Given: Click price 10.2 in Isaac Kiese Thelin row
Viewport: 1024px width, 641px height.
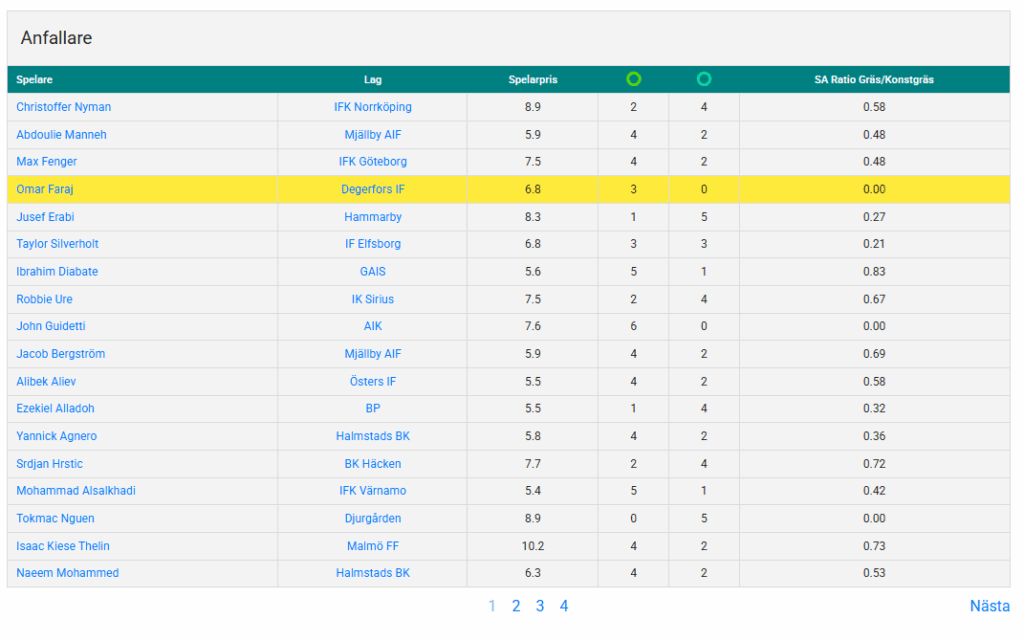Looking at the screenshot, I should pos(533,546).
